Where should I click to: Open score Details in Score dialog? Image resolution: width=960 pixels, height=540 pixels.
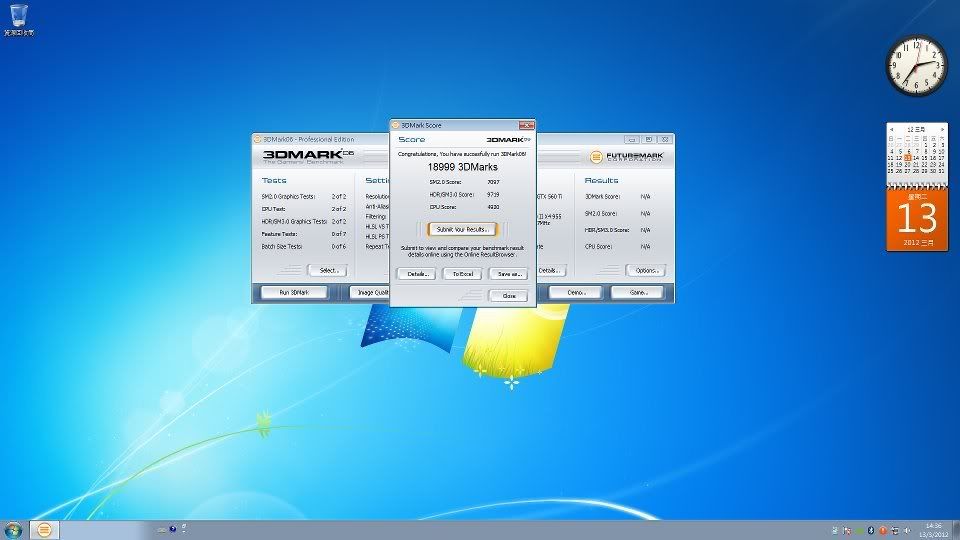point(416,274)
